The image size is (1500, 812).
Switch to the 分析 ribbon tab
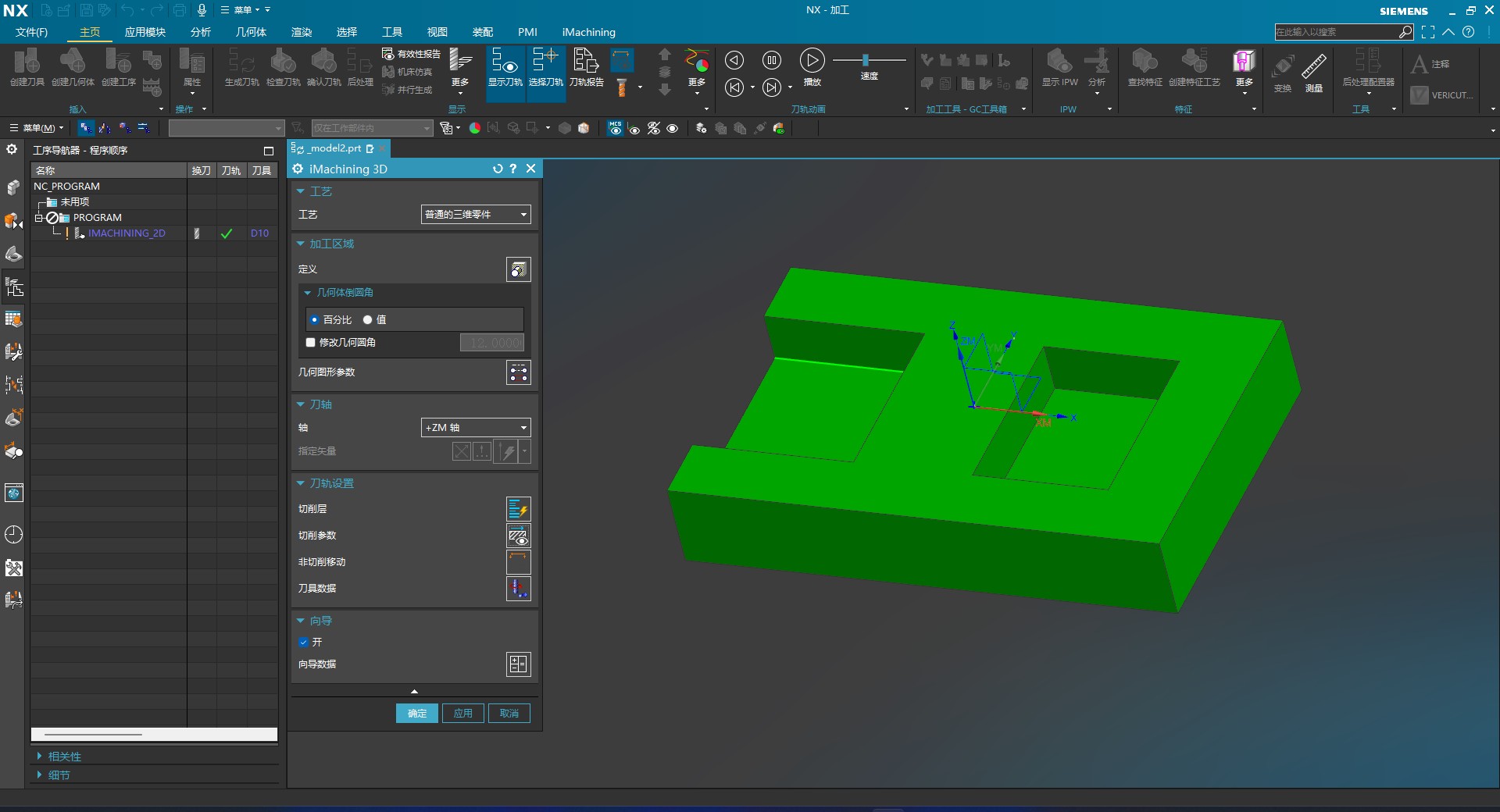(201, 32)
